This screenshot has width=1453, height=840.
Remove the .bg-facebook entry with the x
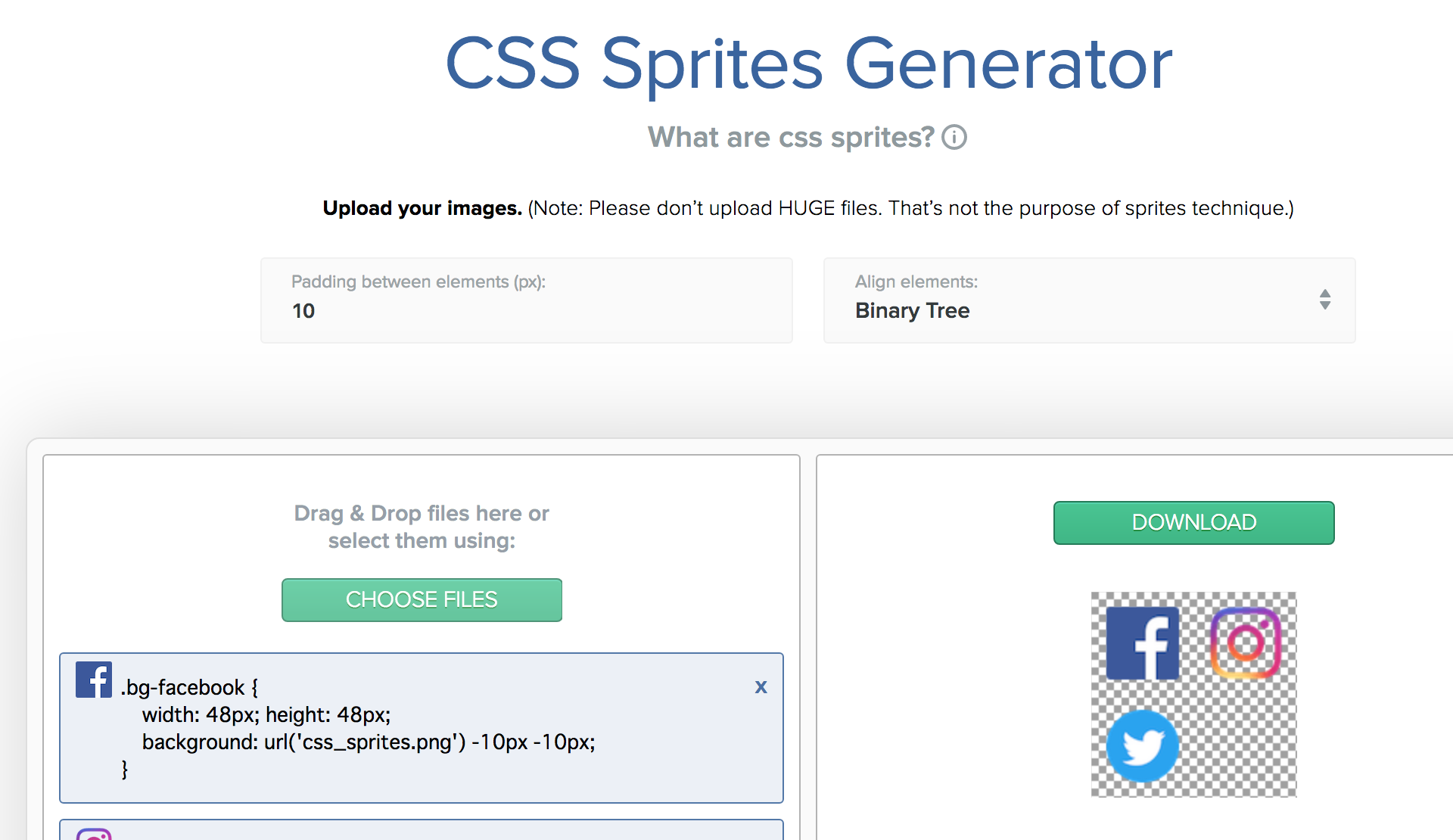[761, 687]
